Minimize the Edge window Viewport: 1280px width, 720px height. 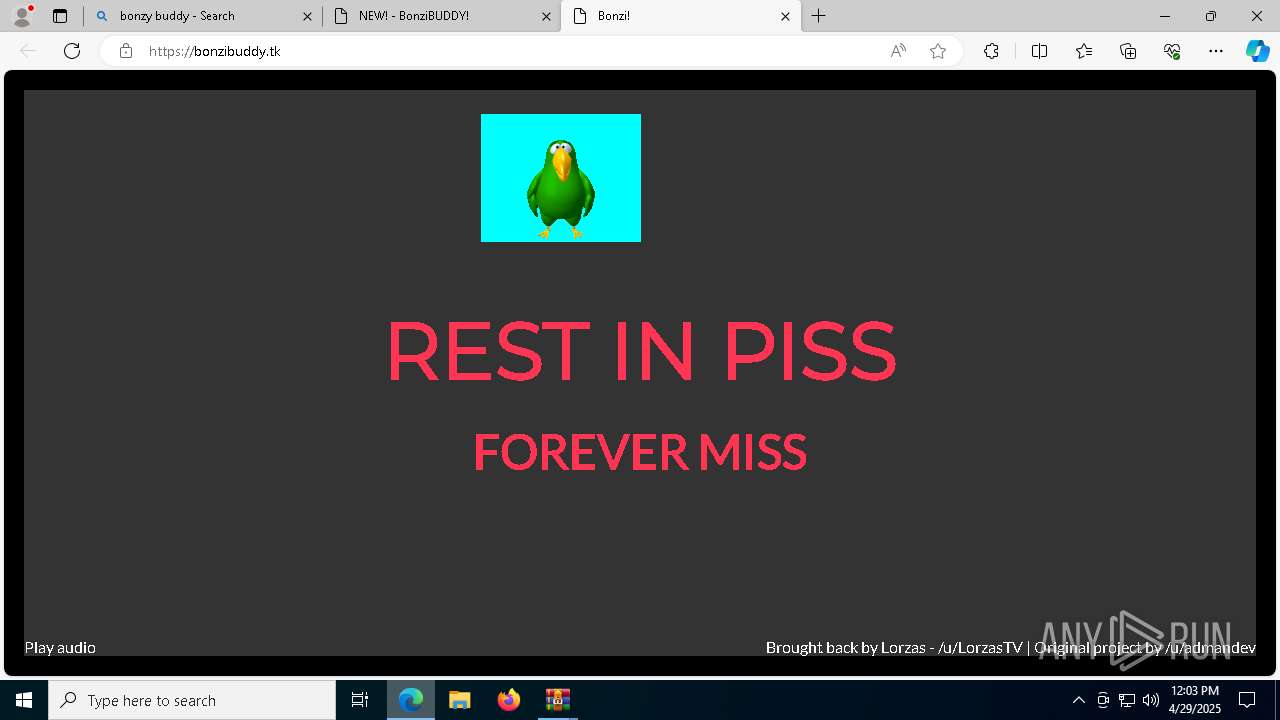1165,16
